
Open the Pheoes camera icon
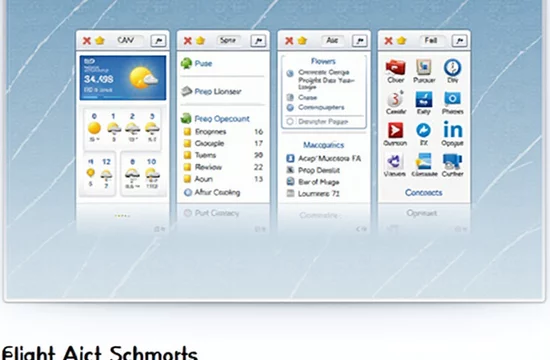(452, 99)
